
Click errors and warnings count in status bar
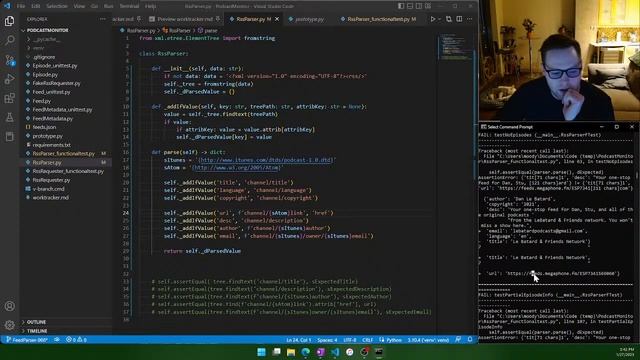[x=76, y=340]
